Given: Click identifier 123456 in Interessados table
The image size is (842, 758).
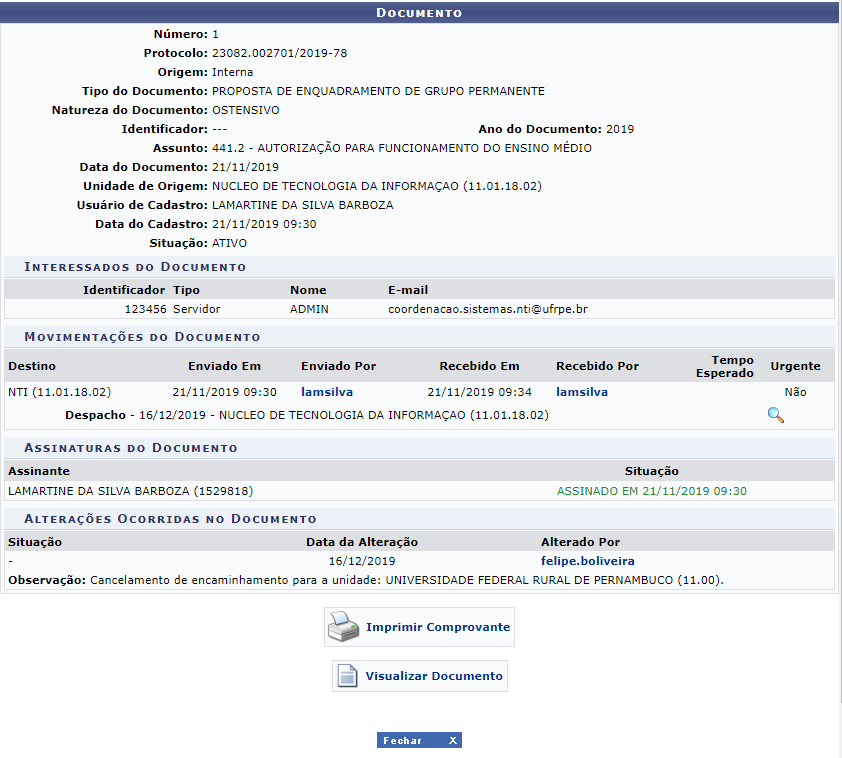Looking at the screenshot, I should point(146,309).
